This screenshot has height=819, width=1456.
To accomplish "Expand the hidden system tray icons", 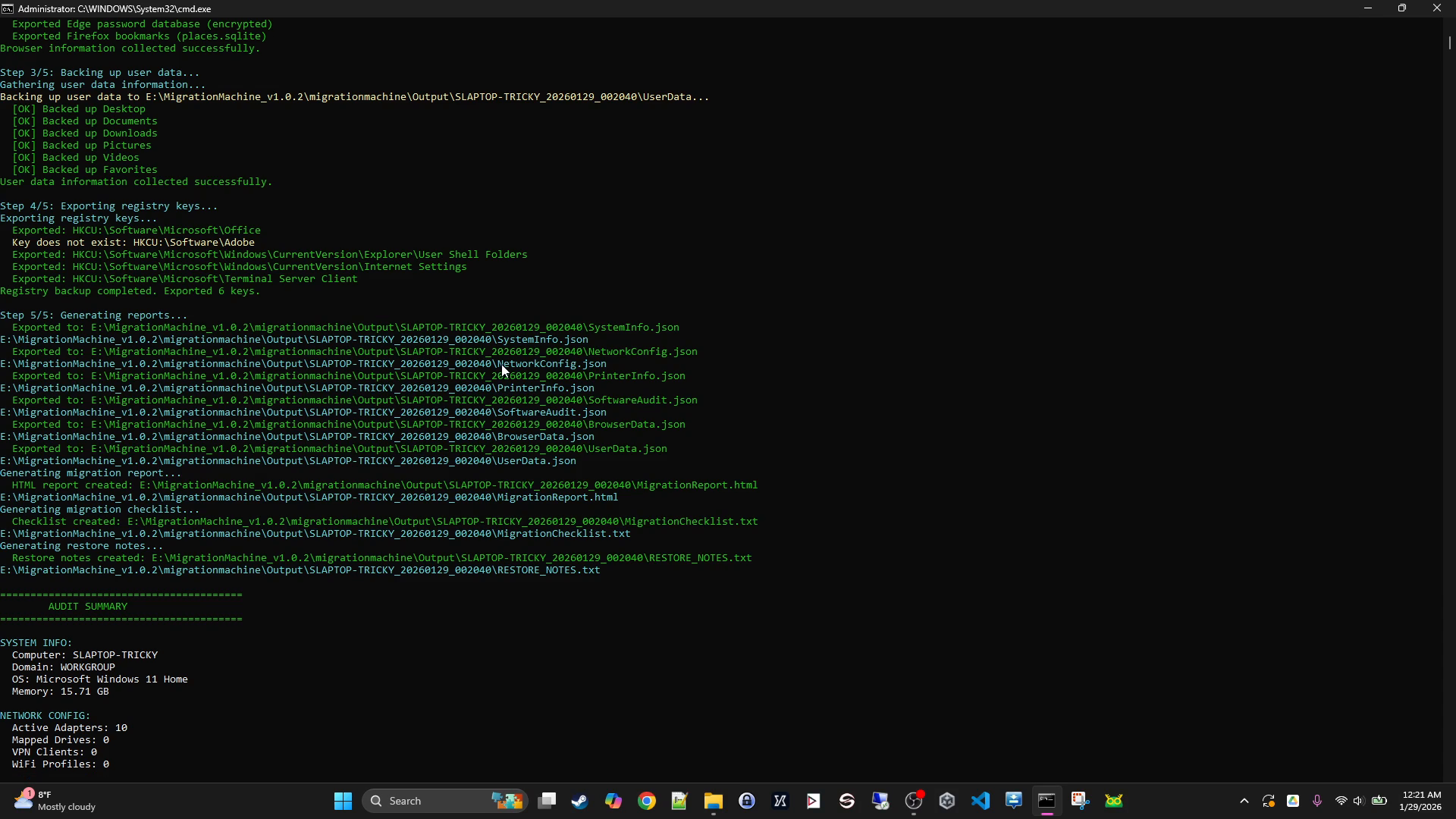I will coord(1244,801).
